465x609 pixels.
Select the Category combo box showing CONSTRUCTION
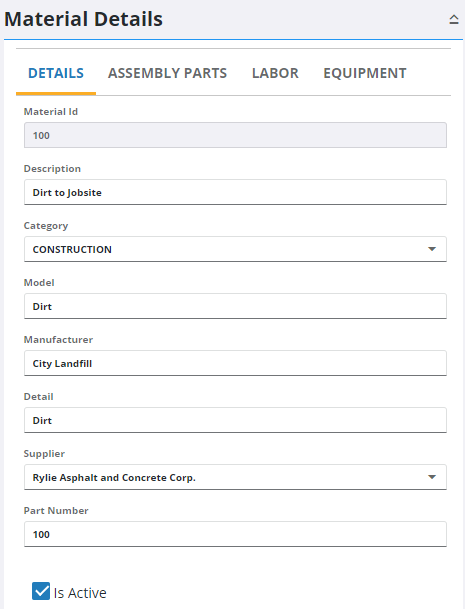235,249
